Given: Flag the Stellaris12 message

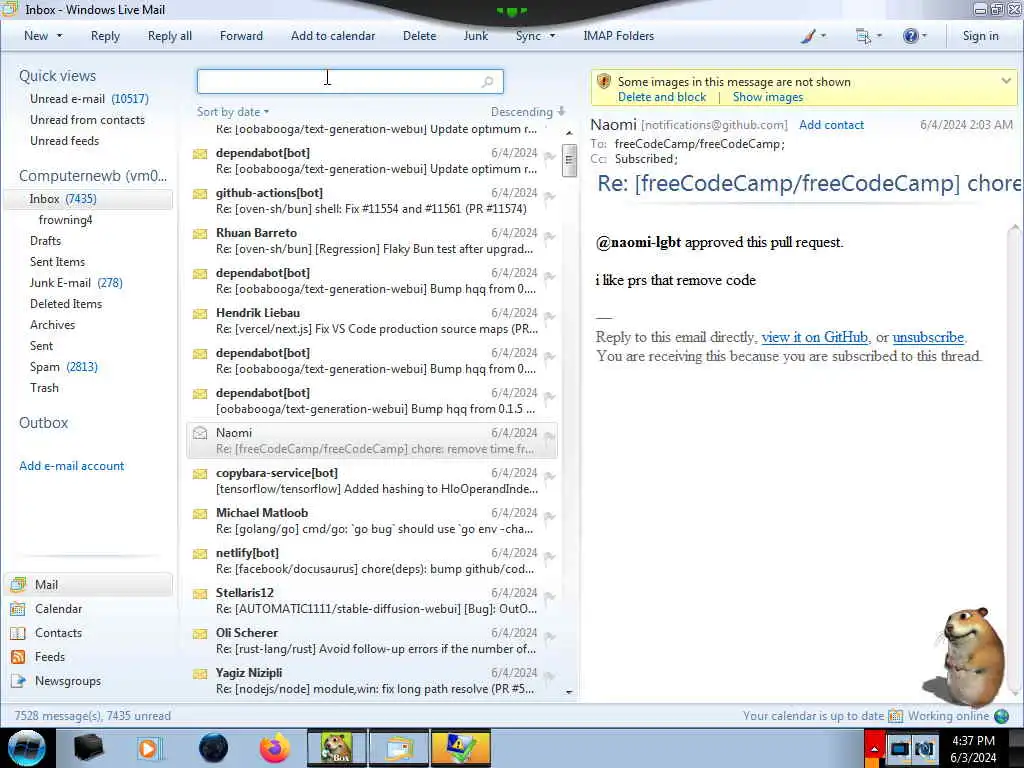Looking at the screenshot, I should 549,597.
